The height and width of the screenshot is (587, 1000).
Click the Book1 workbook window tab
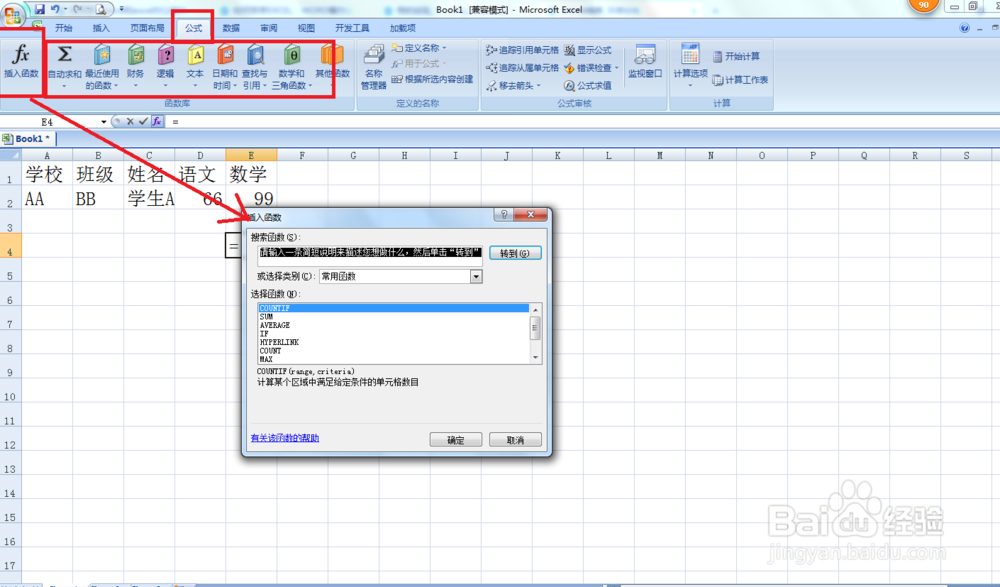29,138
